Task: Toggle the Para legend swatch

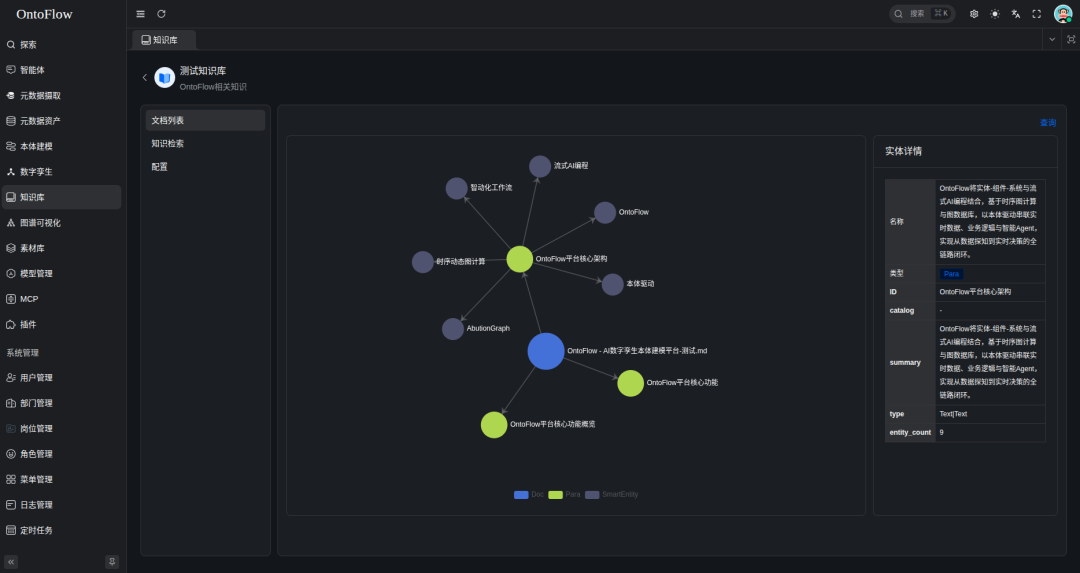Action: 555,494
